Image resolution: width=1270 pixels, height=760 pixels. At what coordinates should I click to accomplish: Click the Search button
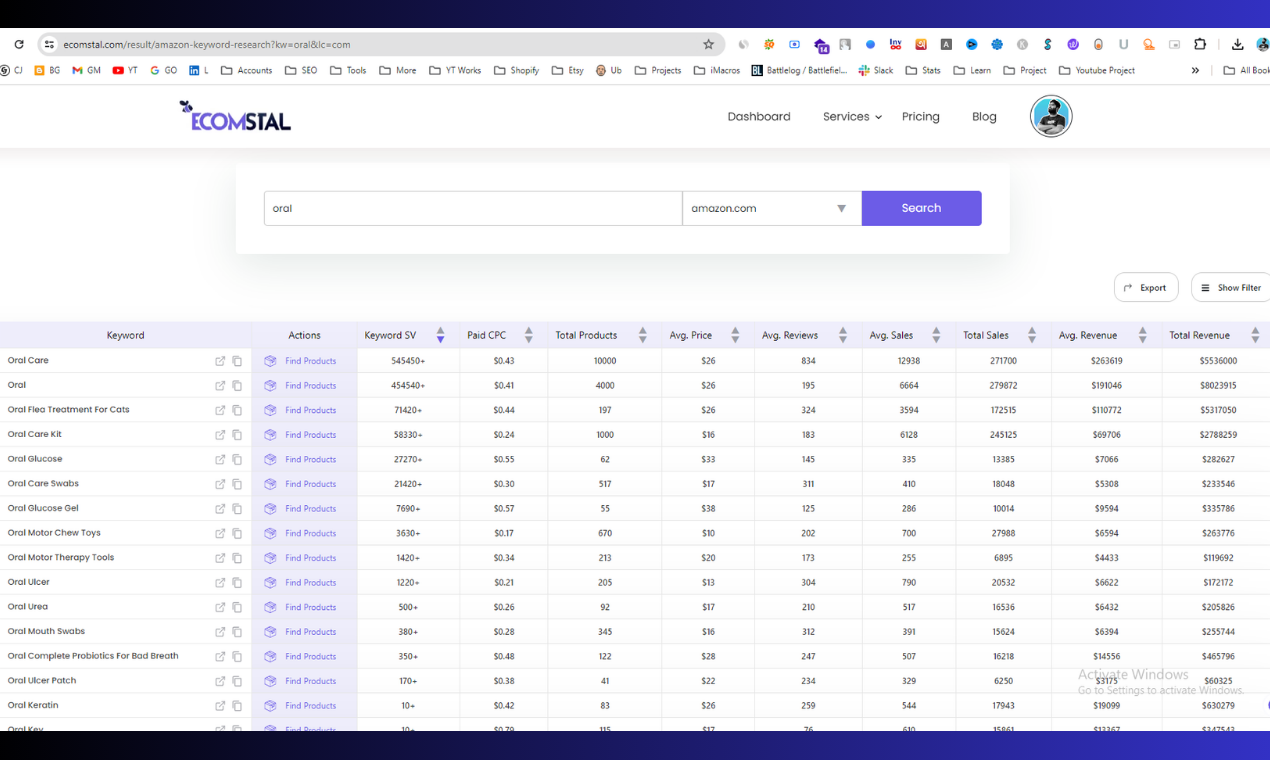point(921,208)
